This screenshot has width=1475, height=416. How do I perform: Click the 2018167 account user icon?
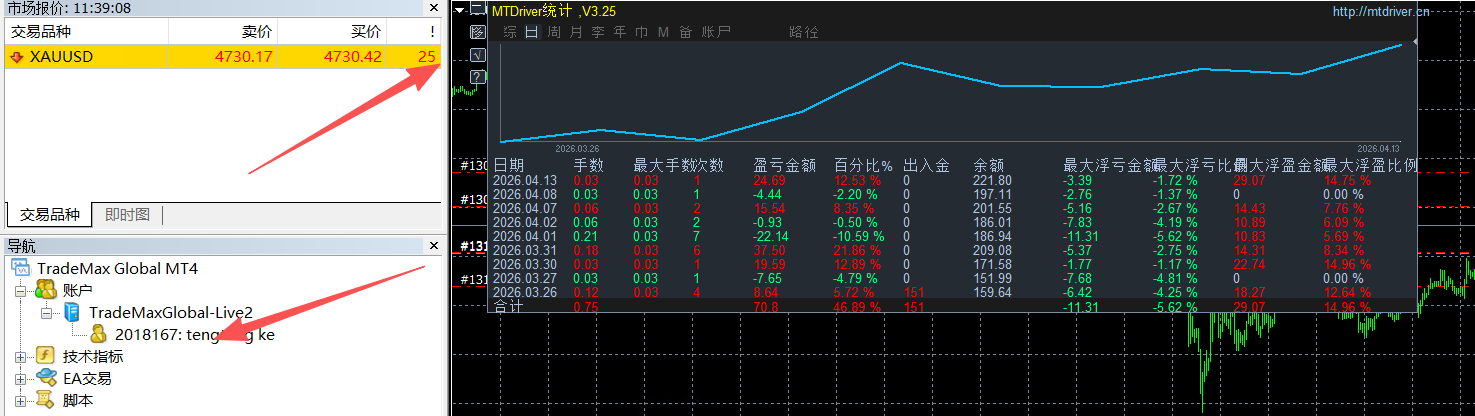[99, 334]
